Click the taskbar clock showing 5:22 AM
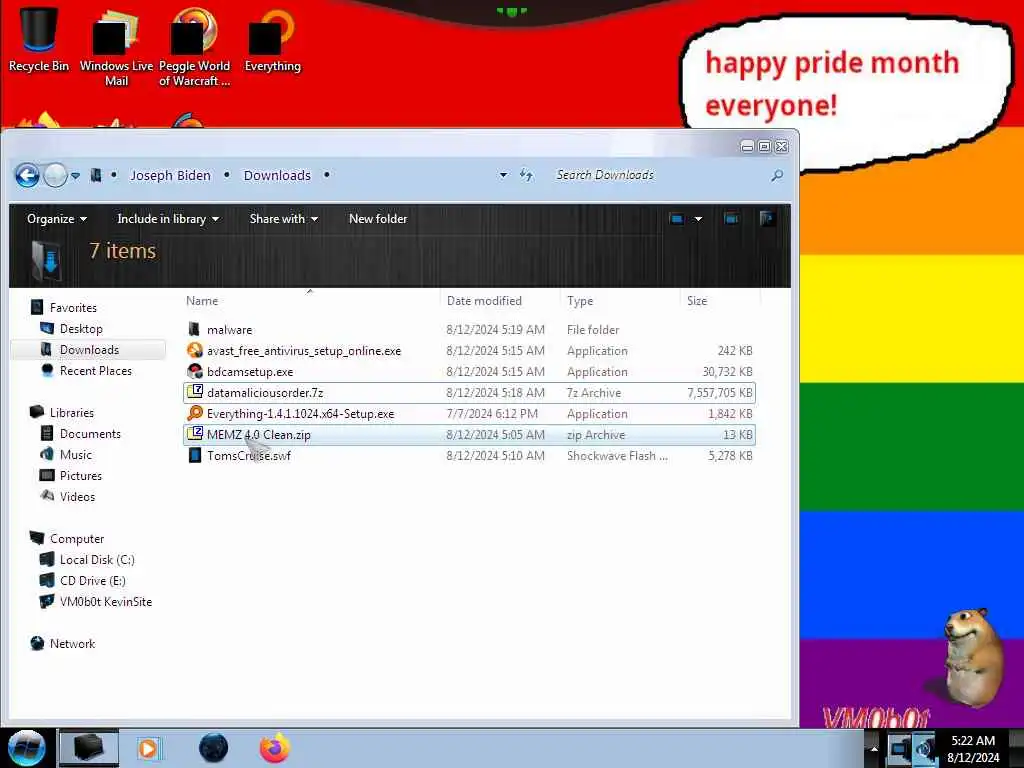The image size is (1024, 768). tap(973, 748)
